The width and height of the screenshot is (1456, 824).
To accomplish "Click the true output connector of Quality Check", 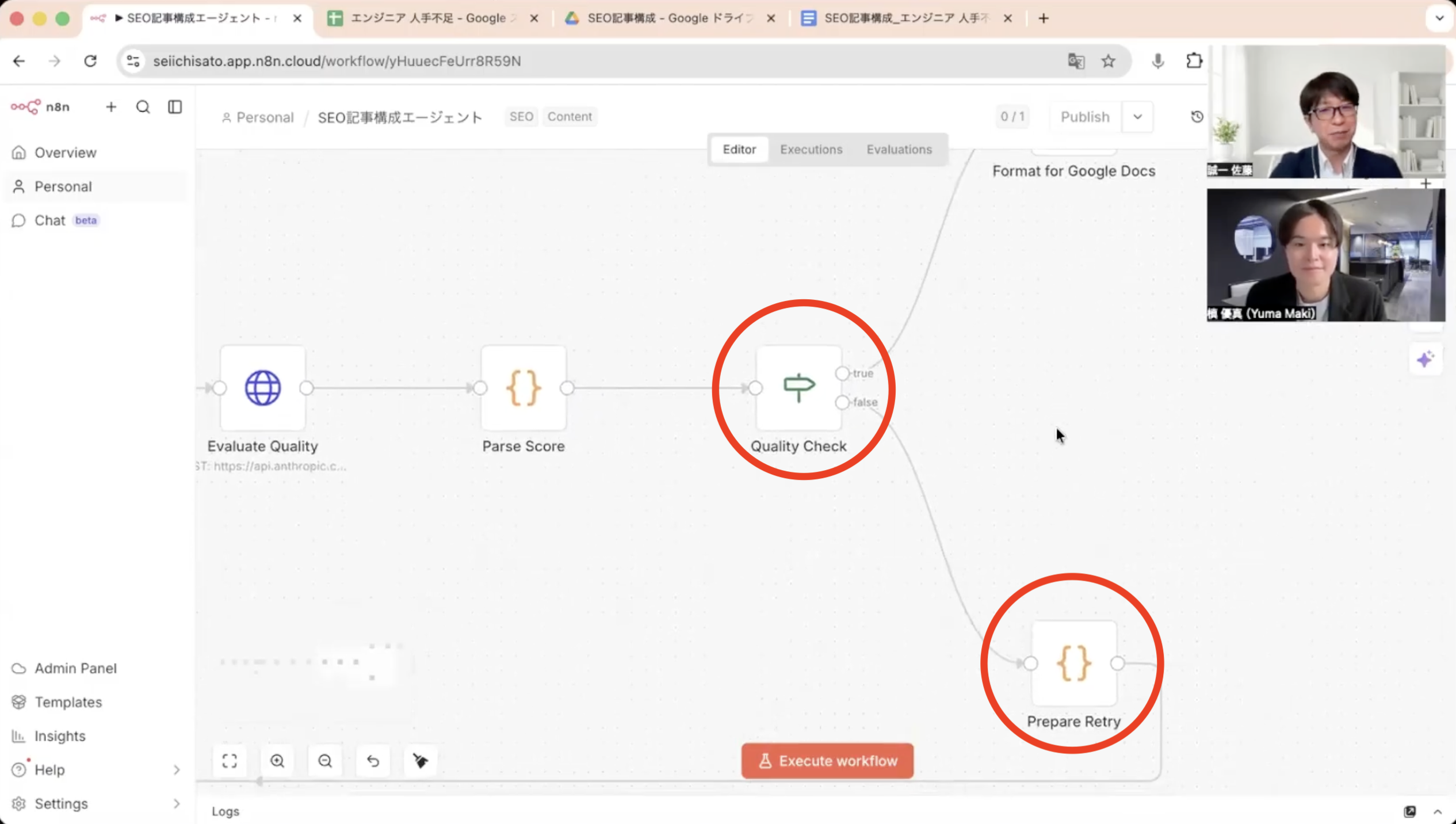I will [842, 373].
